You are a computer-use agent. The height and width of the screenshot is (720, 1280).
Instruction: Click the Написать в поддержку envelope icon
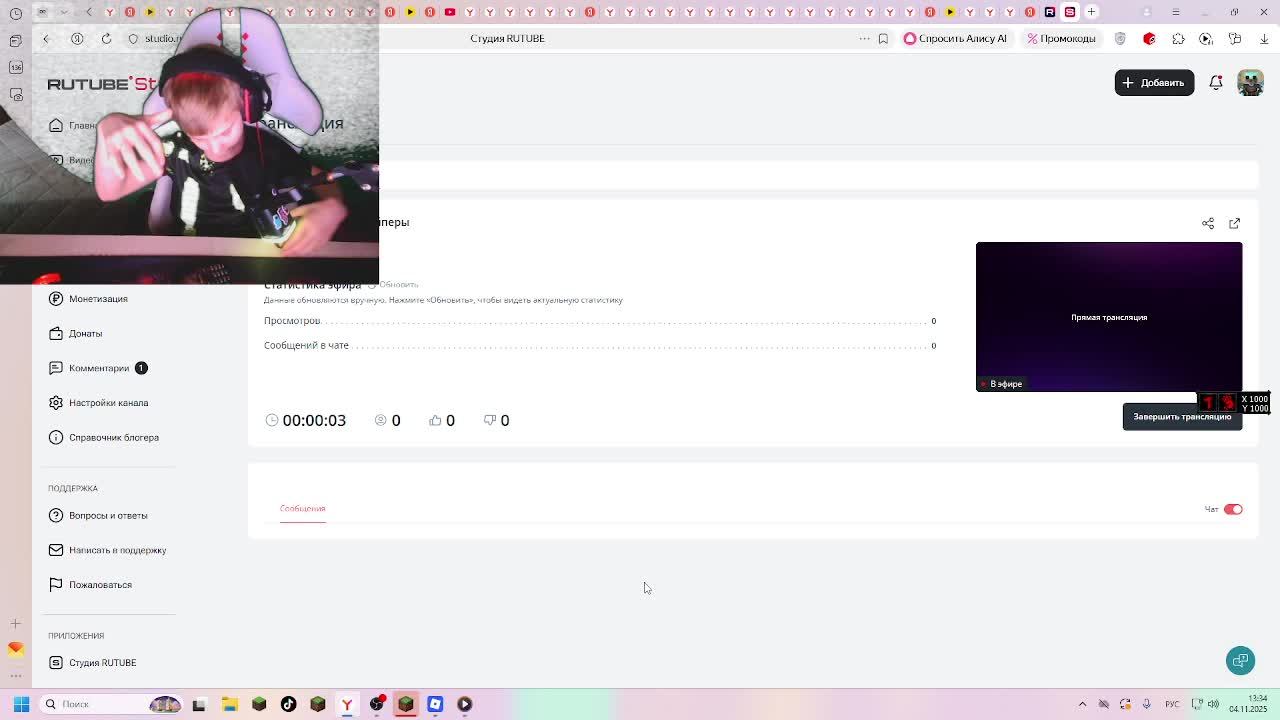click(56, 550)
